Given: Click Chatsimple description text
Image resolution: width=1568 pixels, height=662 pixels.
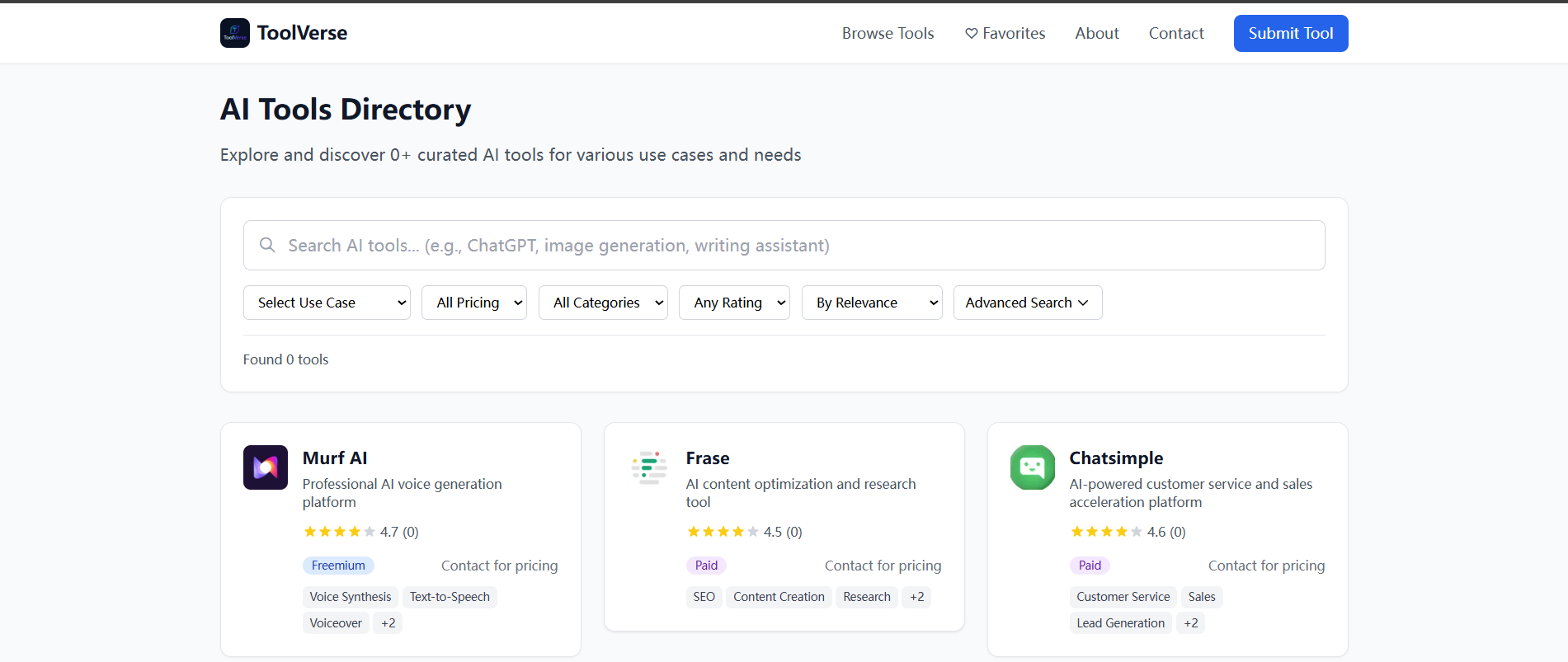Looking at the screenshot, I should click(x=1191, y=493).
